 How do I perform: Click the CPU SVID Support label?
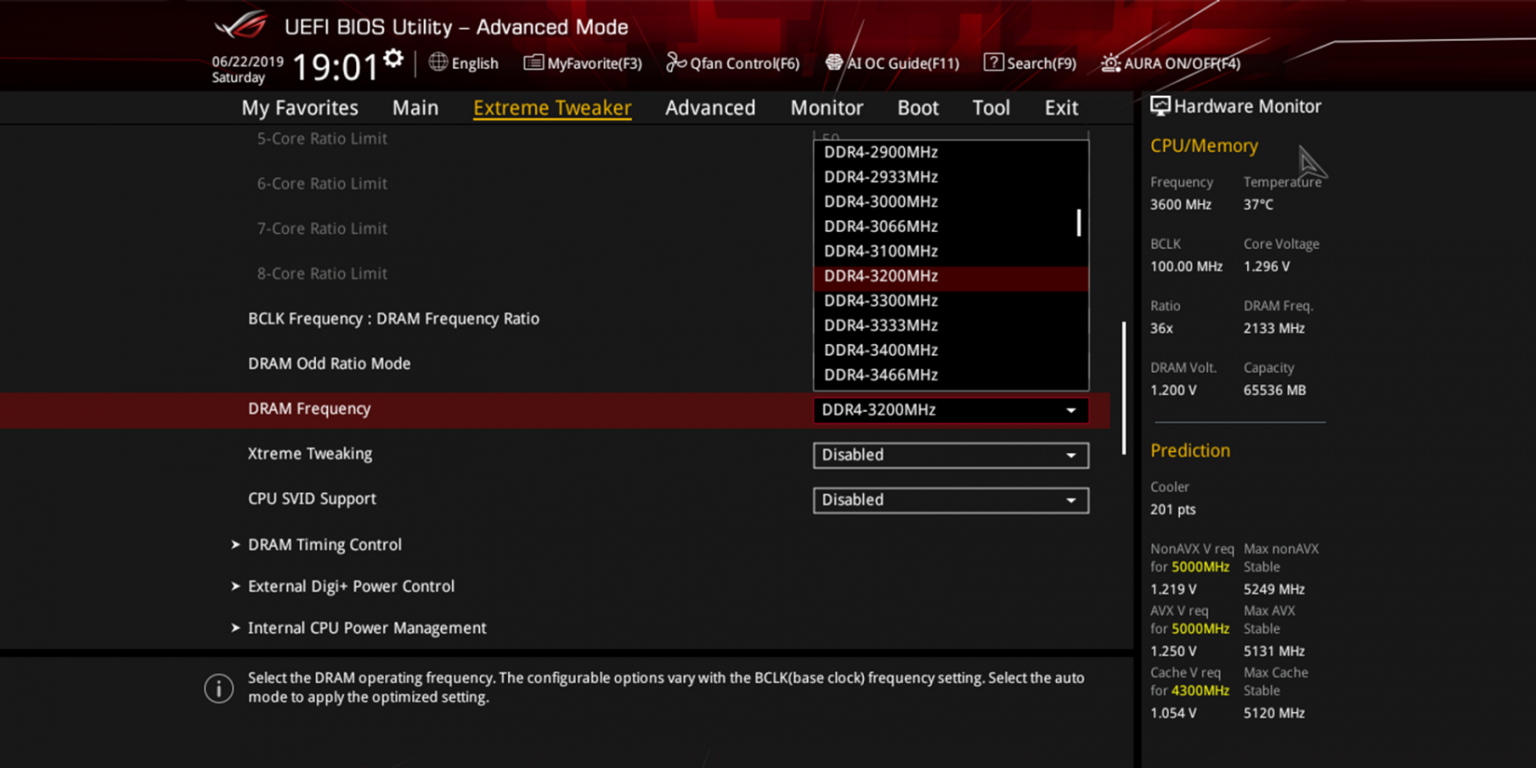pyautogui.click(x=312, y=498)
